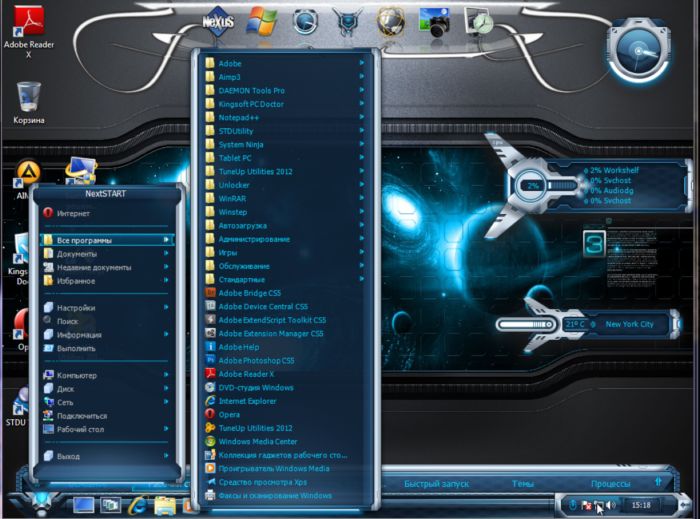This screenshot has height=519, width=700.
Task: Click the New York City weather widget
Action: pyautogui.click(x=629, y=324)
